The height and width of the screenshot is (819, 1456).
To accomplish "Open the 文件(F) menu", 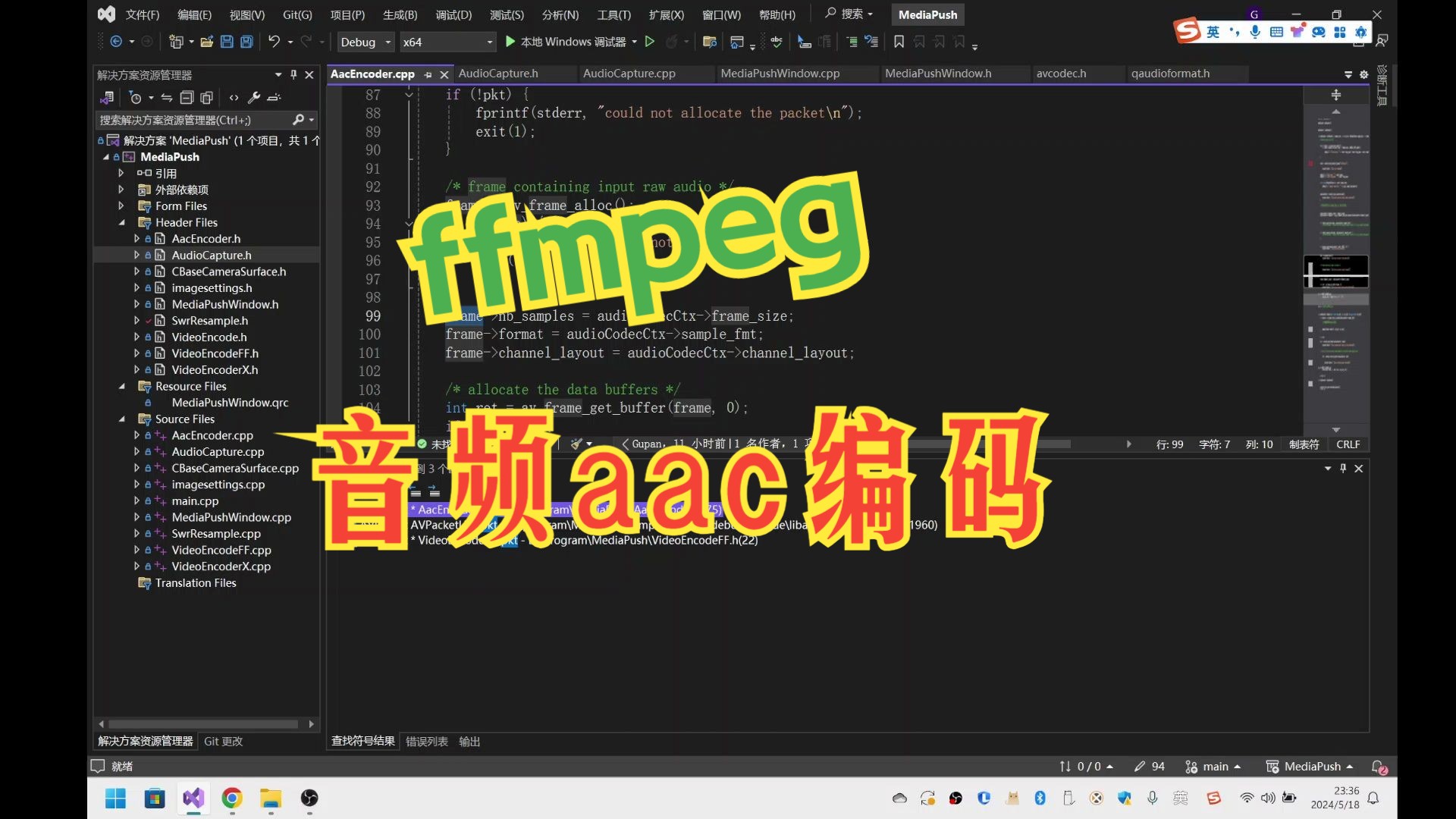I will point(143,14).
